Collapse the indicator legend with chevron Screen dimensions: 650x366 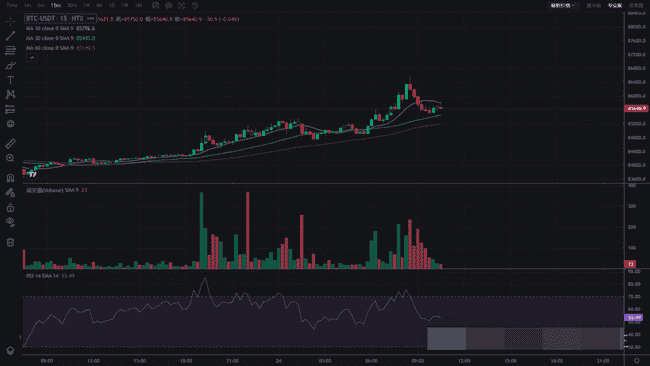[32, 58]
